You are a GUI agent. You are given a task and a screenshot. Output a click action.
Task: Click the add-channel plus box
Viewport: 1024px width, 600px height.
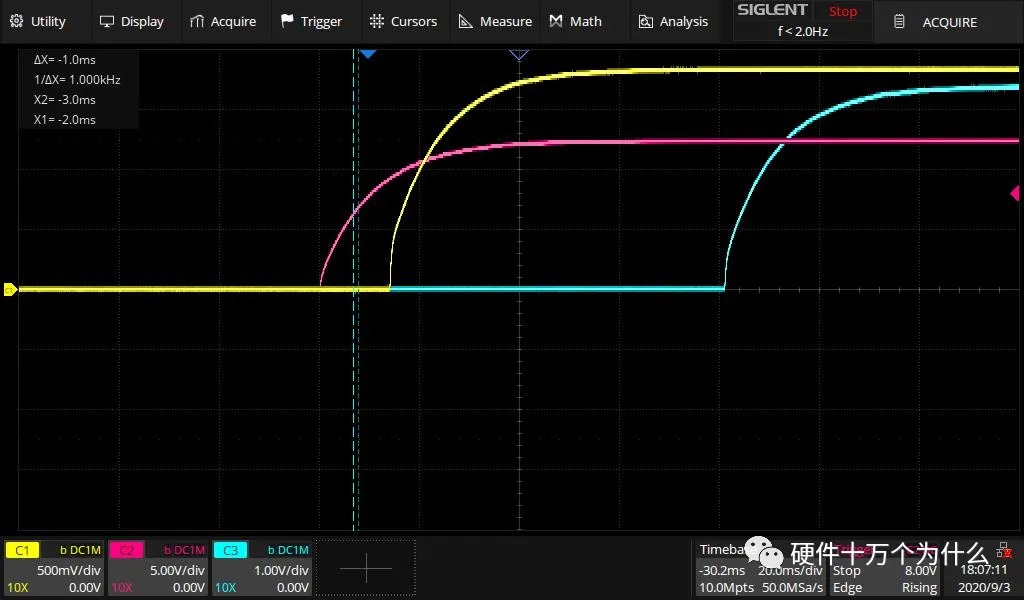(366, 568)
